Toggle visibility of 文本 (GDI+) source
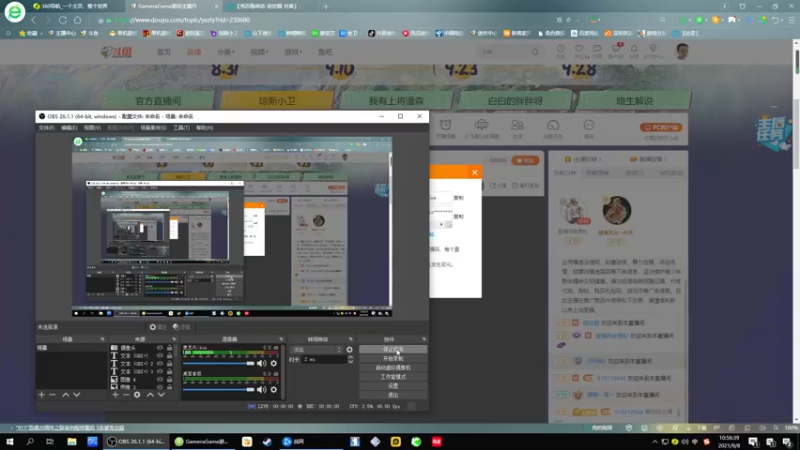This screenshot has width=800, height=450. click(x=160, y=356)
